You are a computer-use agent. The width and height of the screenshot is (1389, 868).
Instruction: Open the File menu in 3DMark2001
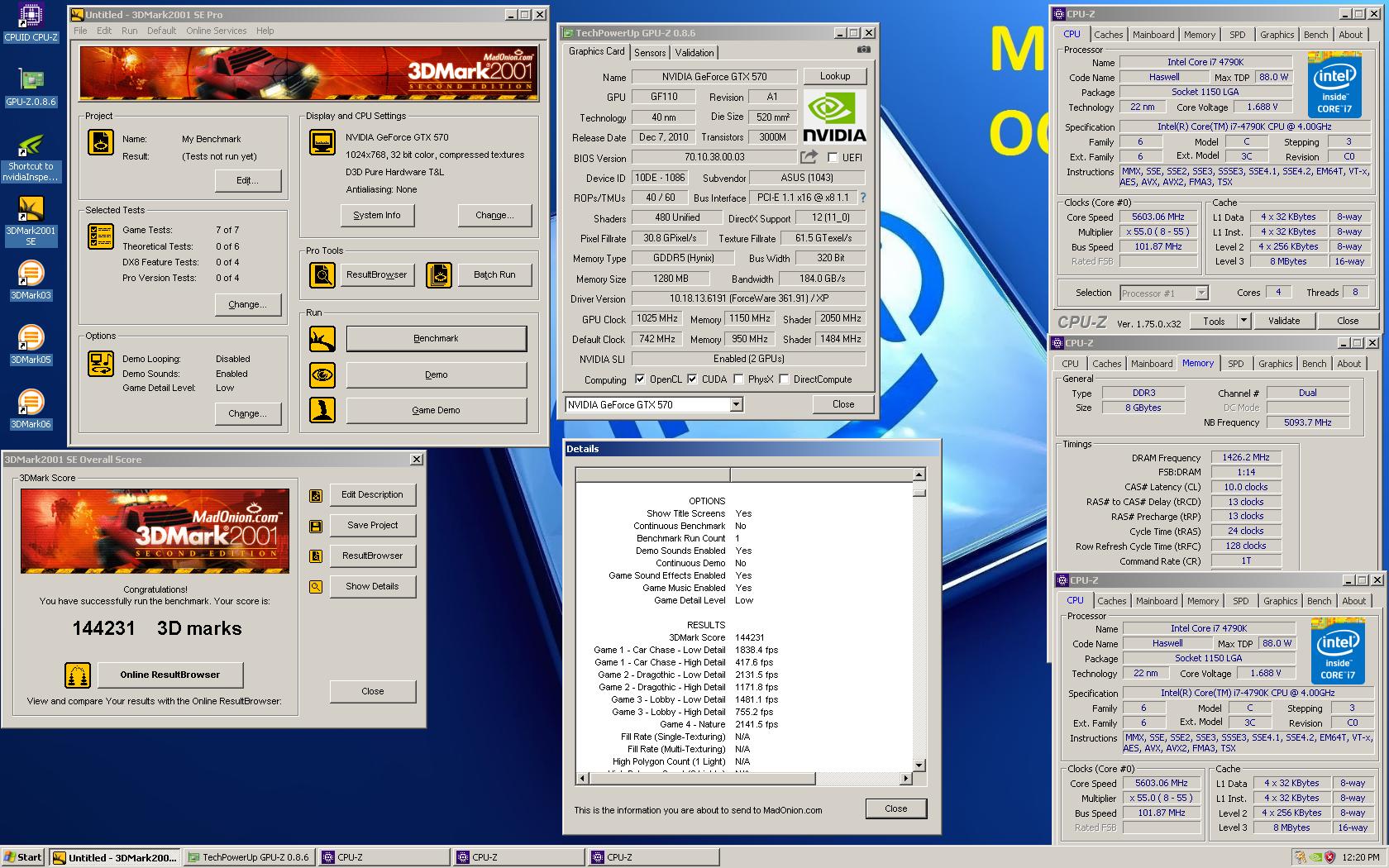click(x=80, y=31)
